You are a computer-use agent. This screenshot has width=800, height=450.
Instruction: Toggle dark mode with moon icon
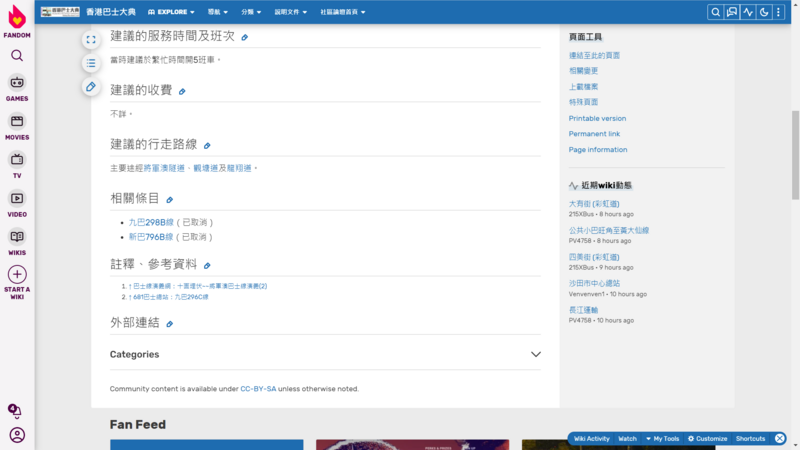click(x=765, y=12)
